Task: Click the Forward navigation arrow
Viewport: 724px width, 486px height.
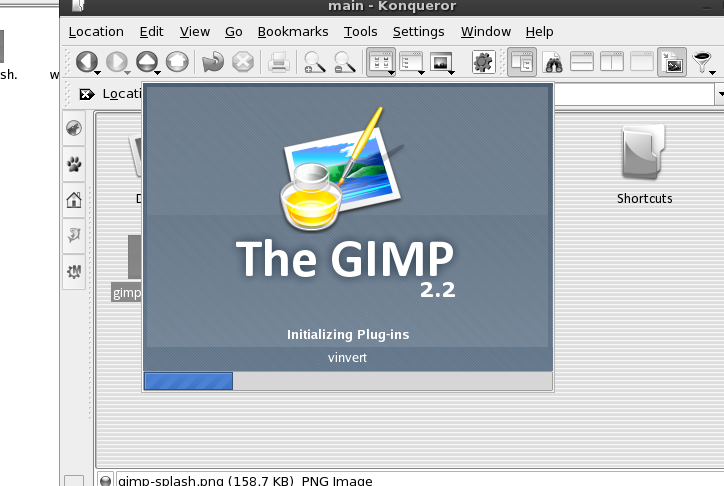Action: [116, 61]
